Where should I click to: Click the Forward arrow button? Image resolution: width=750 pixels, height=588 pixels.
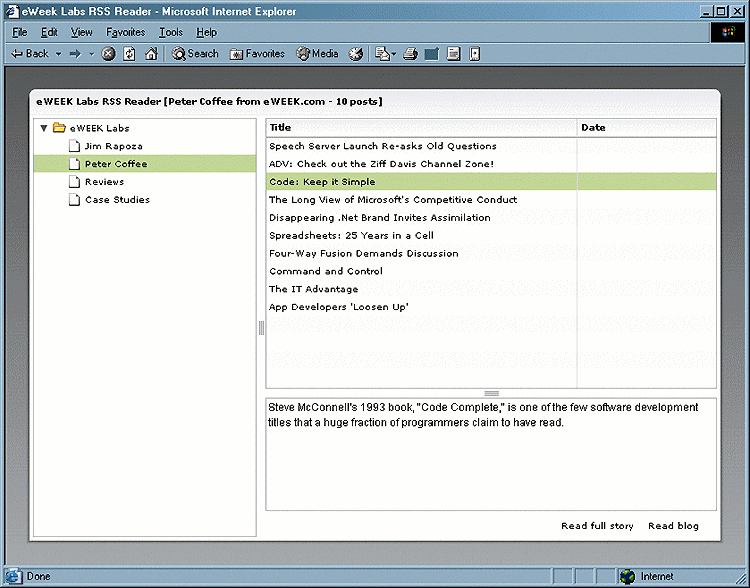[75, 54]
